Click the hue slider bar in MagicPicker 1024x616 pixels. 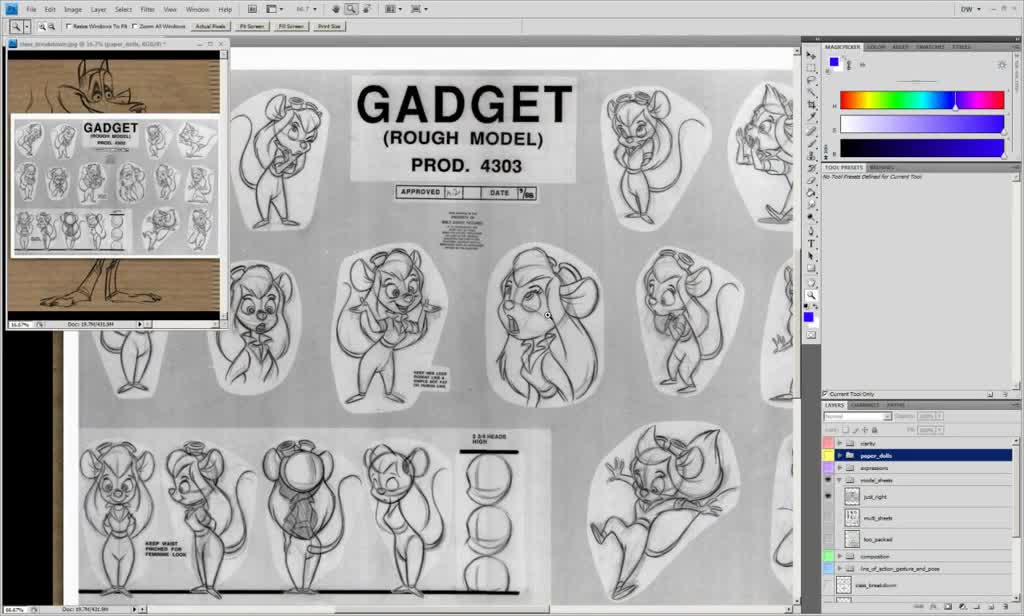click(921, 100)
